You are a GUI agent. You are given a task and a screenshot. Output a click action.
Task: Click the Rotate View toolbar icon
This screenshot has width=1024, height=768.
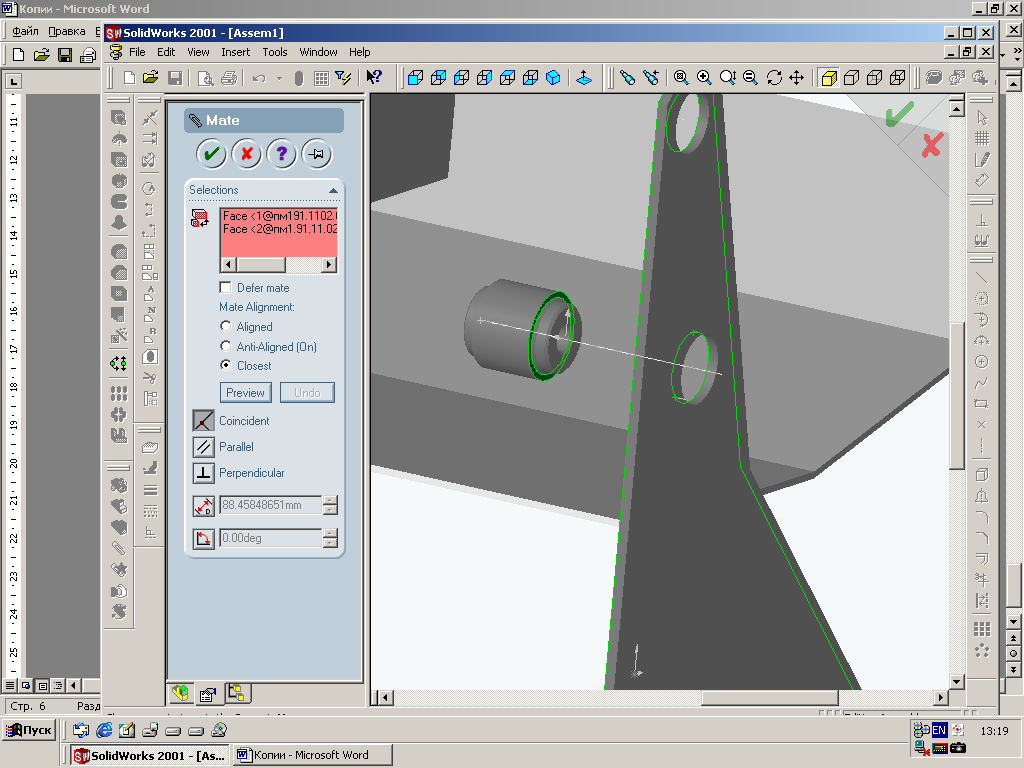774,78
